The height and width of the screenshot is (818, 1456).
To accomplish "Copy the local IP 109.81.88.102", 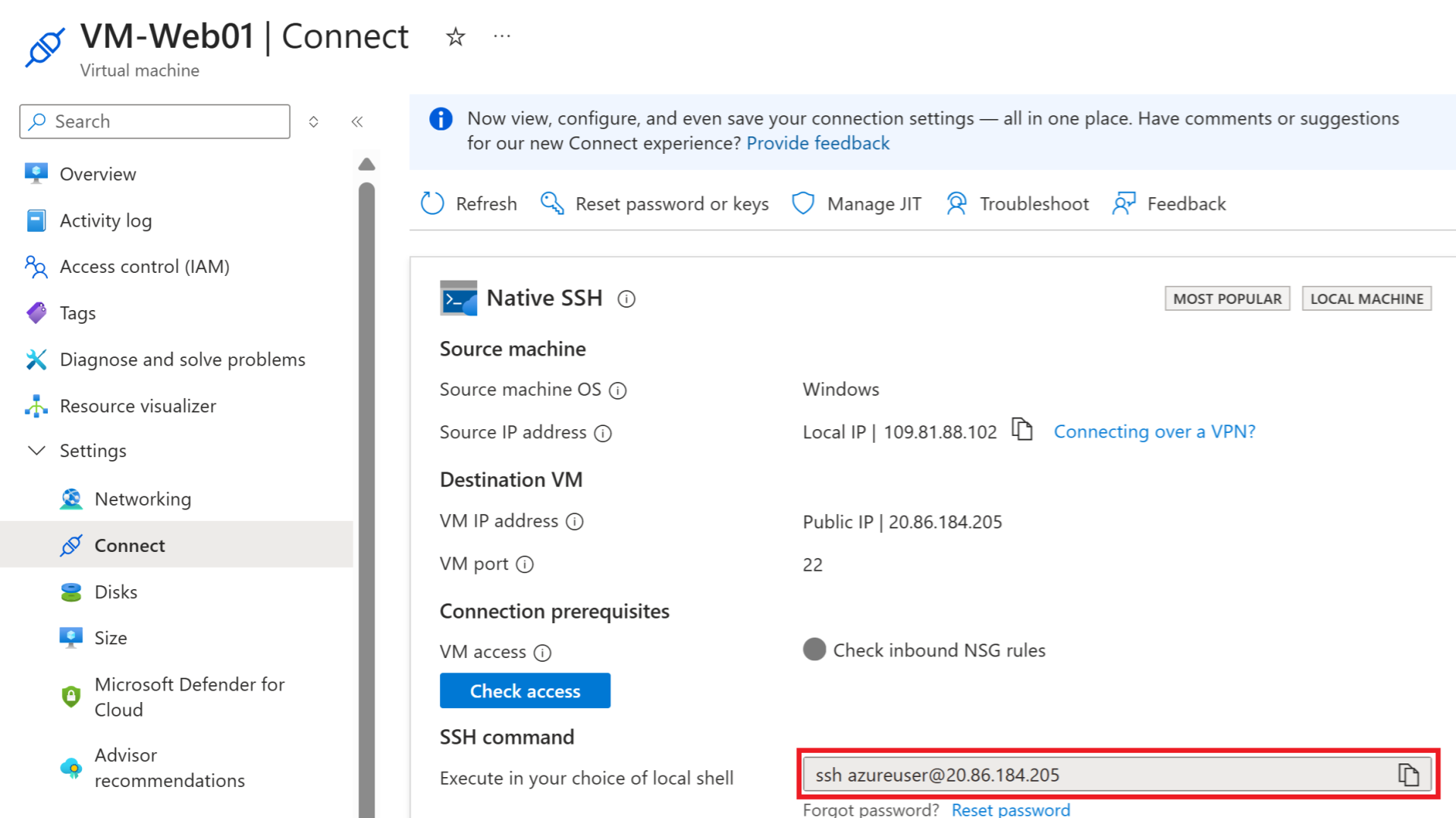I will pos(1022,429).
